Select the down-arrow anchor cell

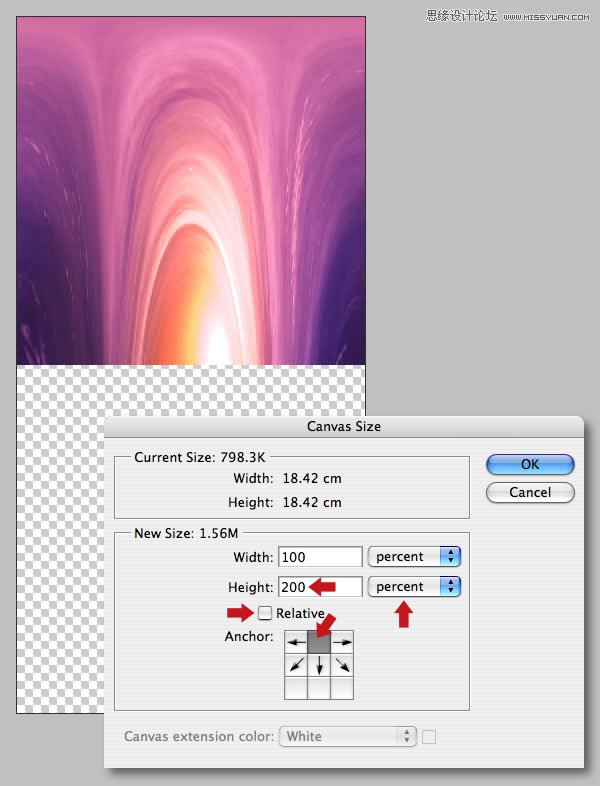pyautogui.click(x=319, y=665)
